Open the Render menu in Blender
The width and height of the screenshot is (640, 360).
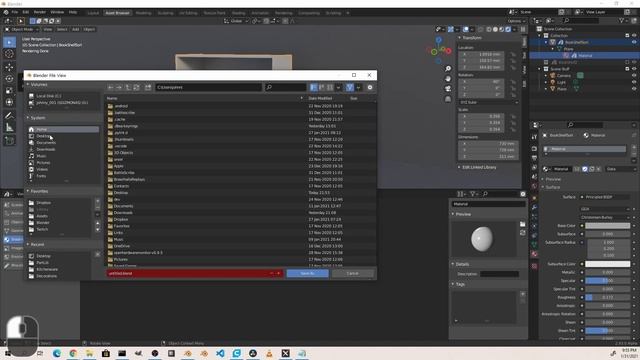tap(40, 12)
